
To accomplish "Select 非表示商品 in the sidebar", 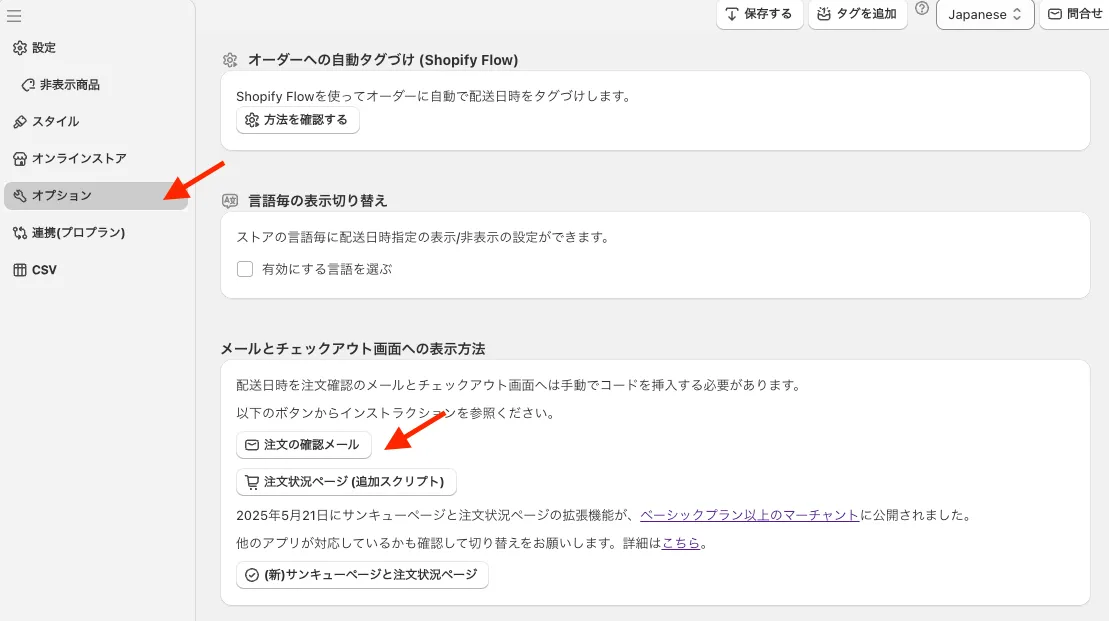I will 69,85.
